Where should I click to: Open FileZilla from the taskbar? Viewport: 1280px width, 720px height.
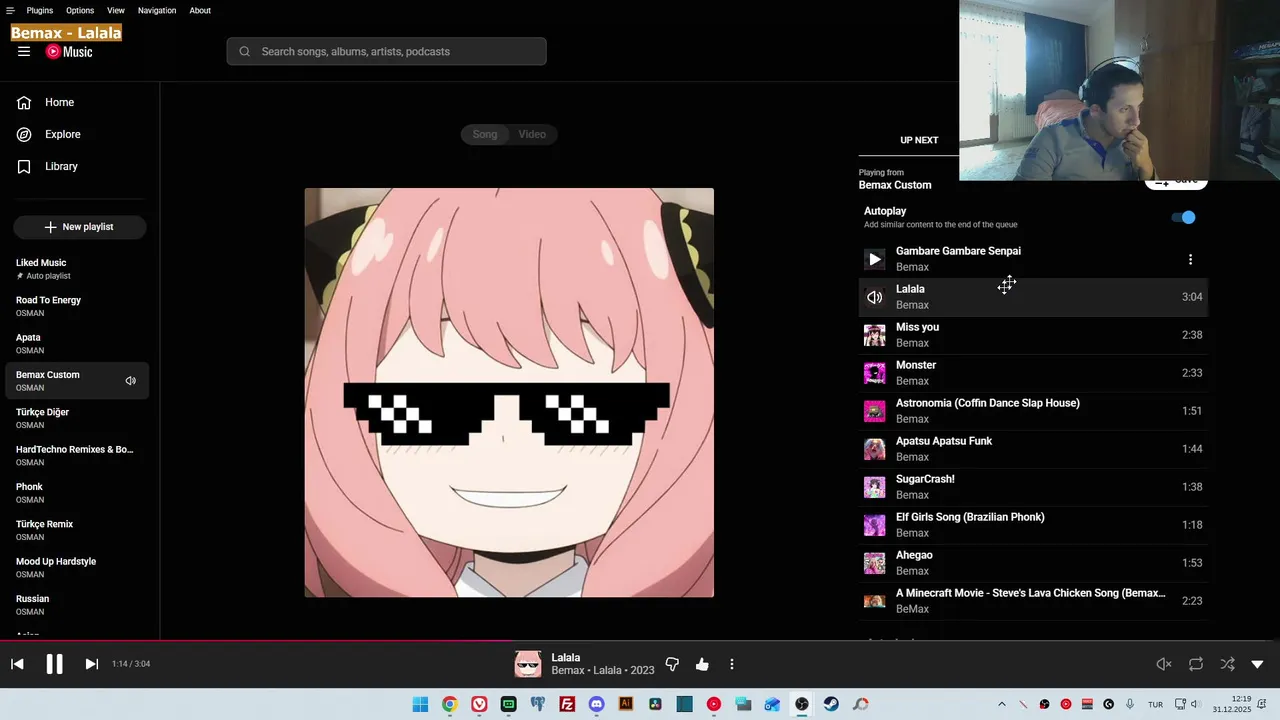point(567,704)
